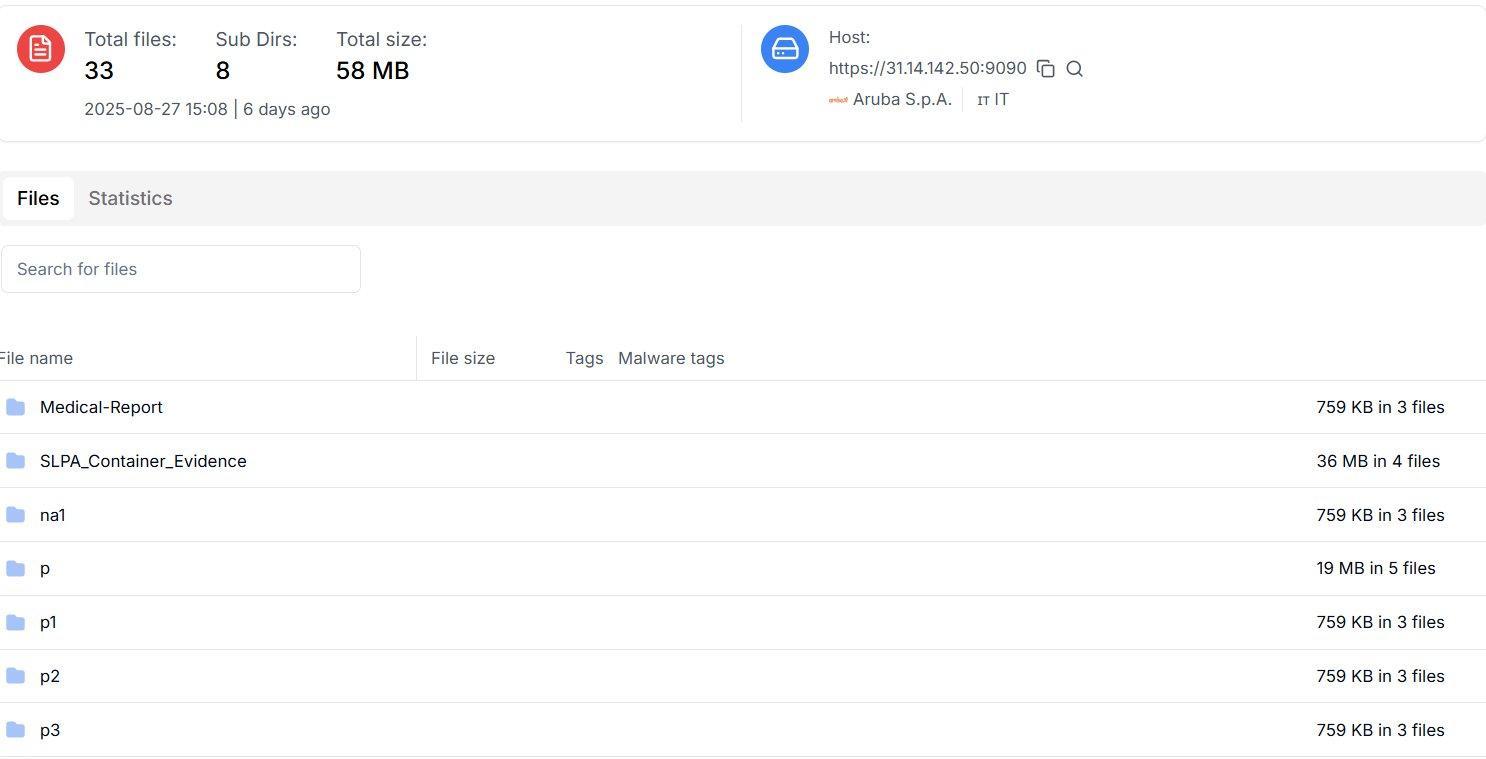The width and height of the screenshot is (1486, 759).
Task: Click the Medical-Report folder icon
Action: pos(15,407)
